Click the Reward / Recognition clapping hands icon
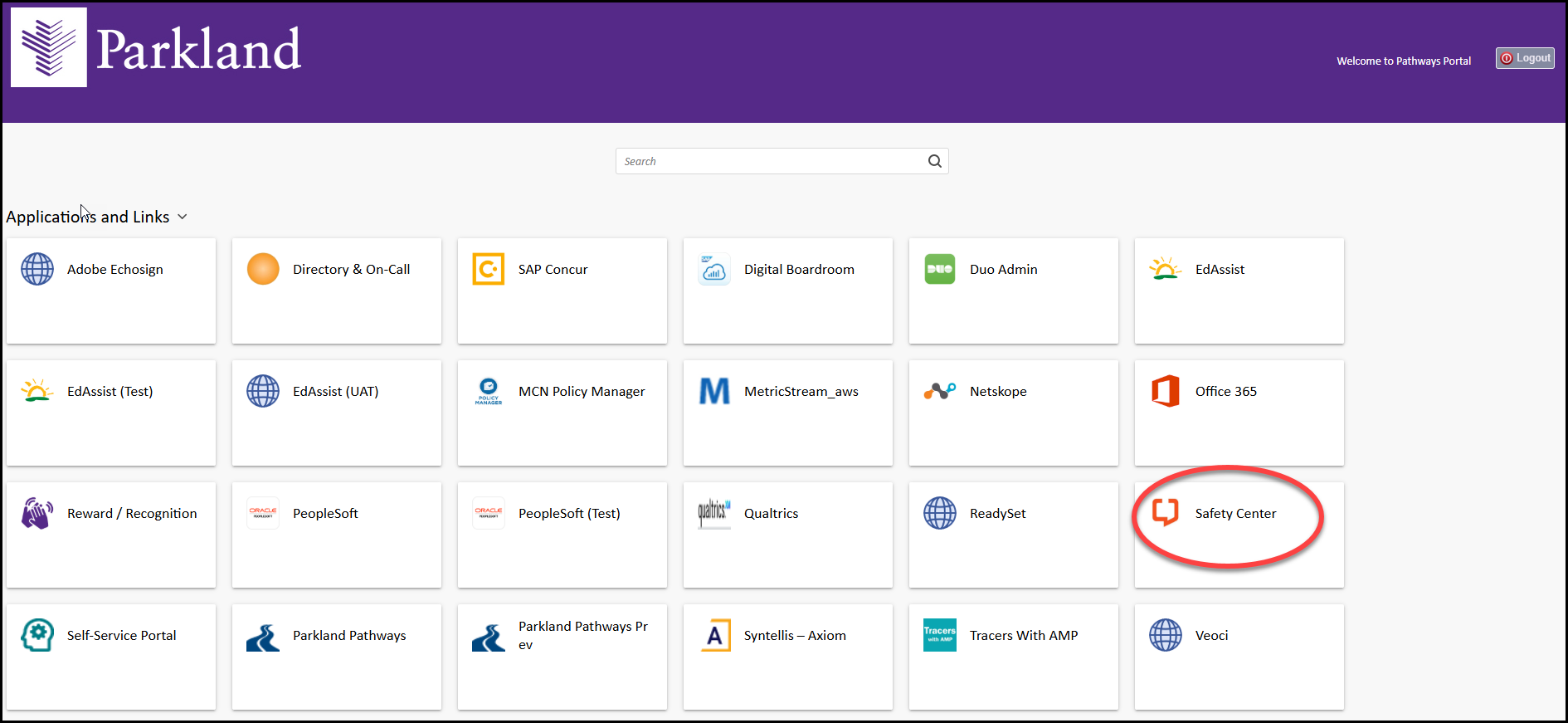 pos(37,513)
